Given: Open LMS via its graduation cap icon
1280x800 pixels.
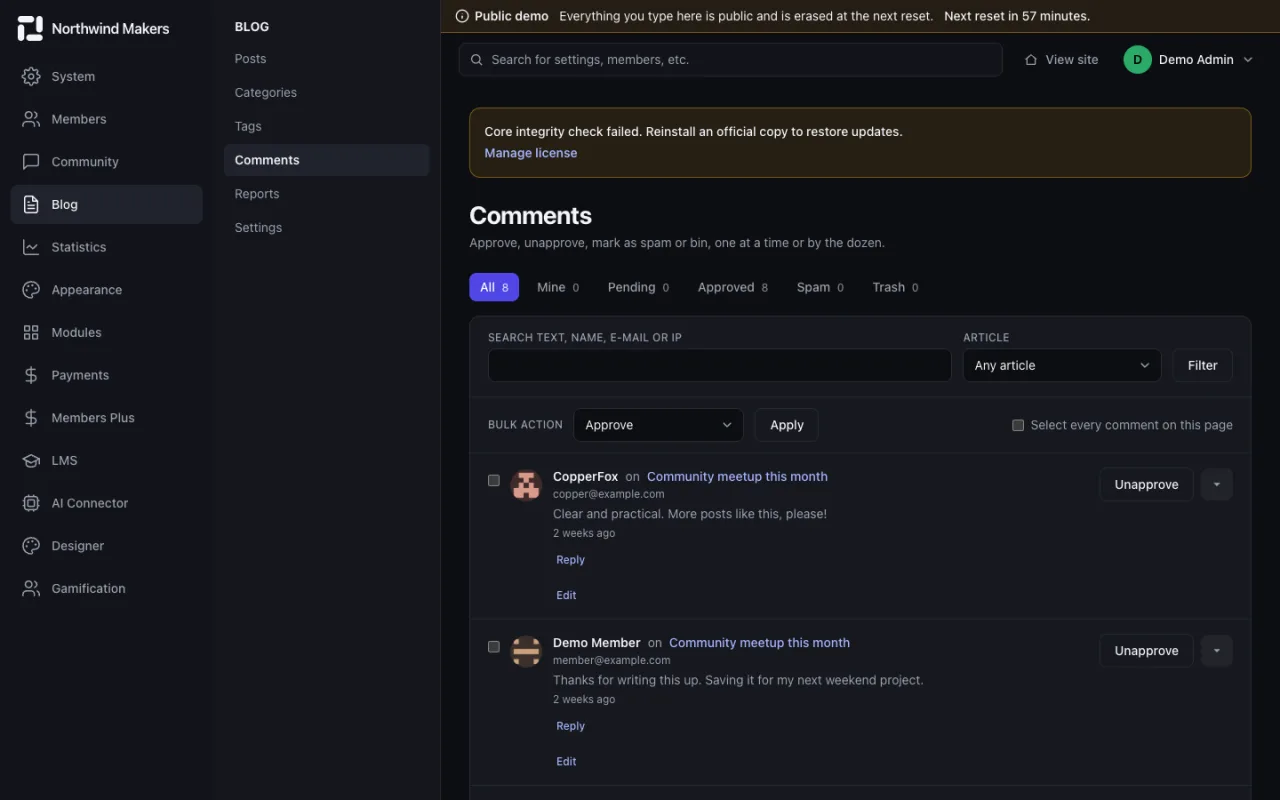Looking at the screenshot, I should (x=31, y=460).
